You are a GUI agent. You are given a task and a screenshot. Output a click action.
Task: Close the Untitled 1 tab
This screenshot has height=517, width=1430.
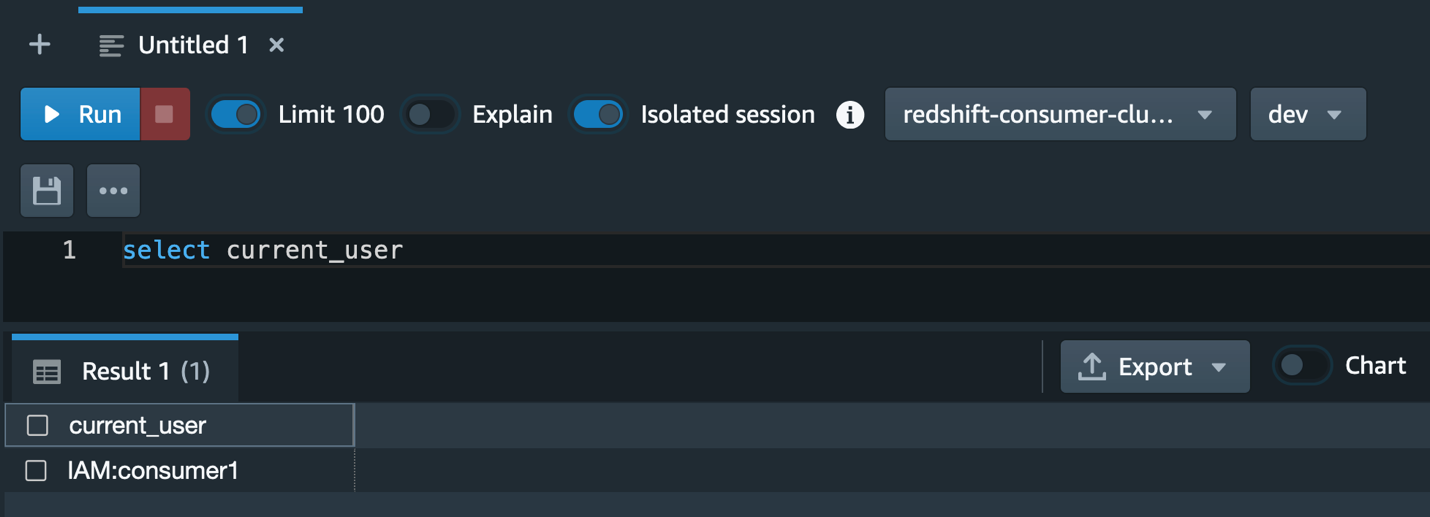tap(277, 45)
